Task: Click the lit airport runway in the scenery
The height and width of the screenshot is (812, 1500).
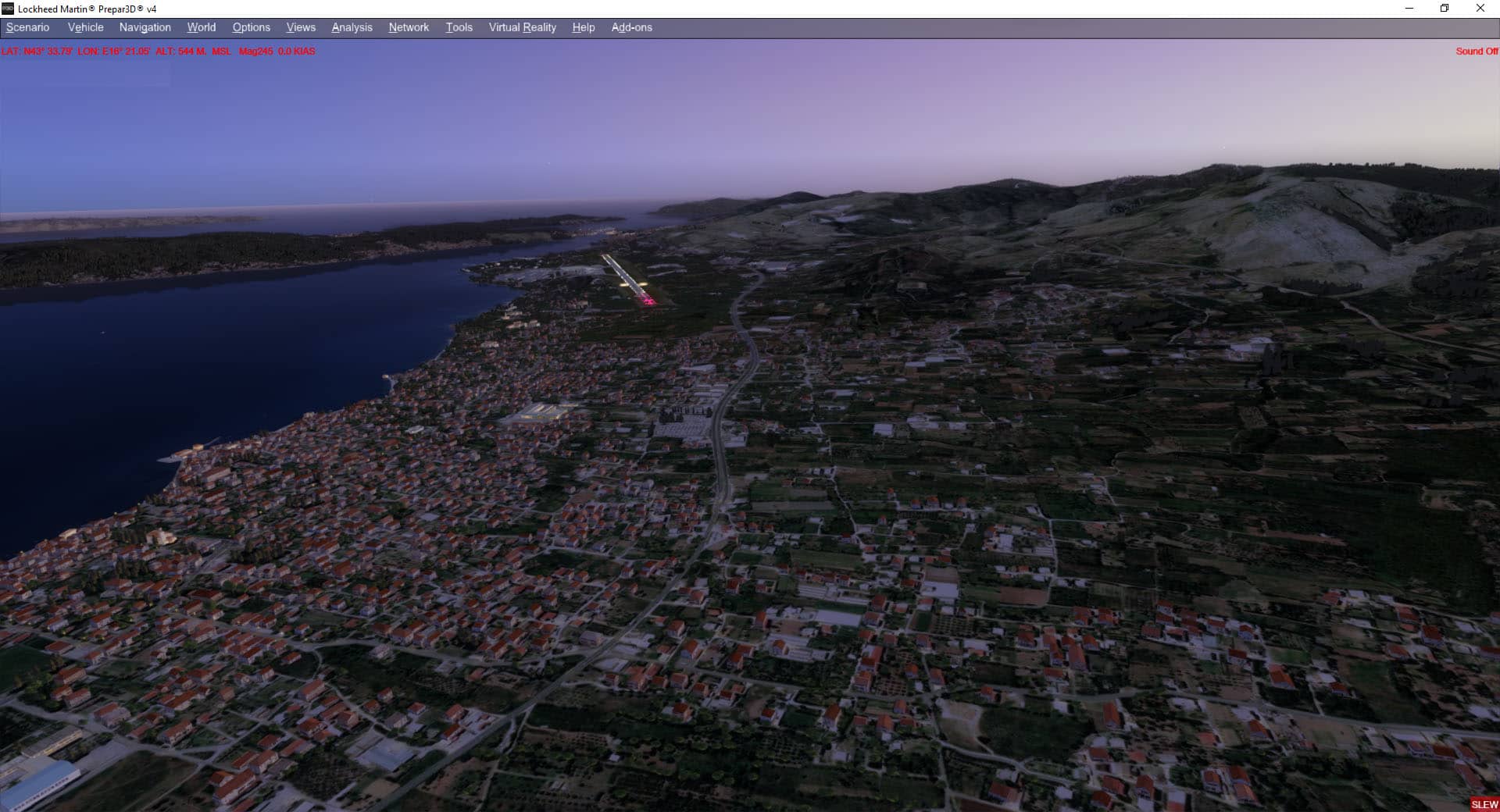Action: [x=627, y=277]
